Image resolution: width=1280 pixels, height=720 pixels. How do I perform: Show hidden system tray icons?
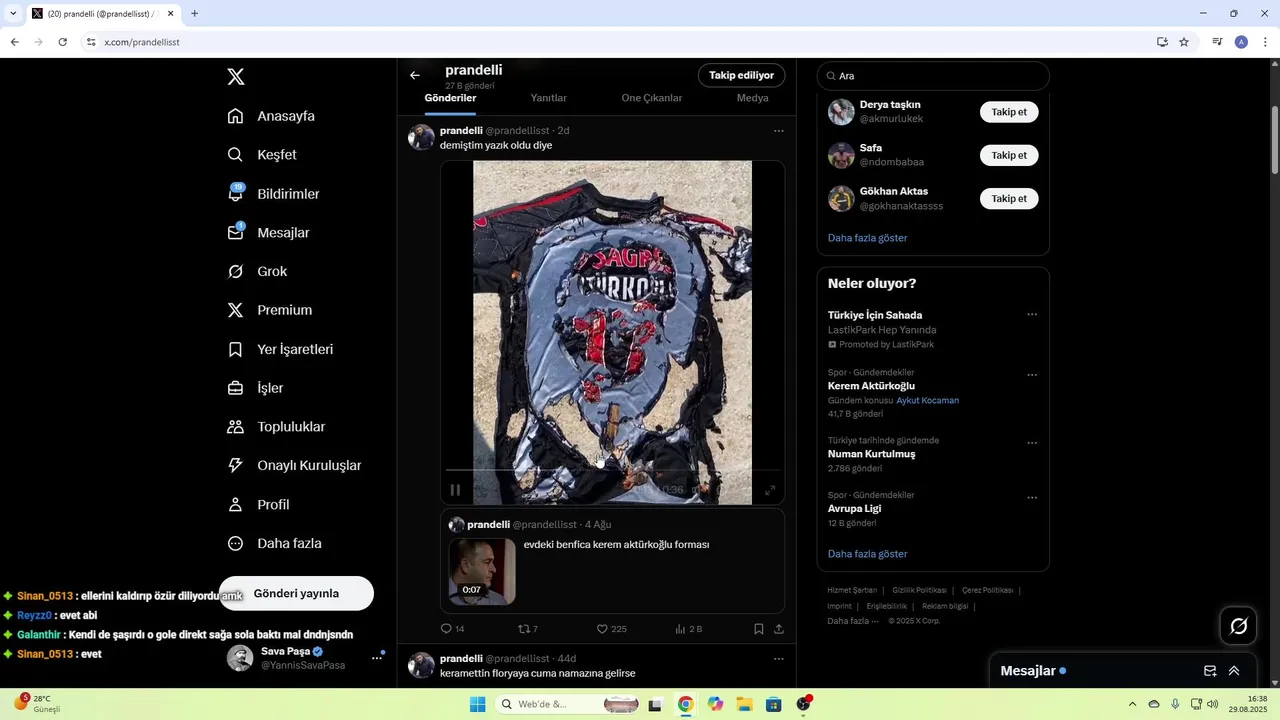[x=1132, y=704]
